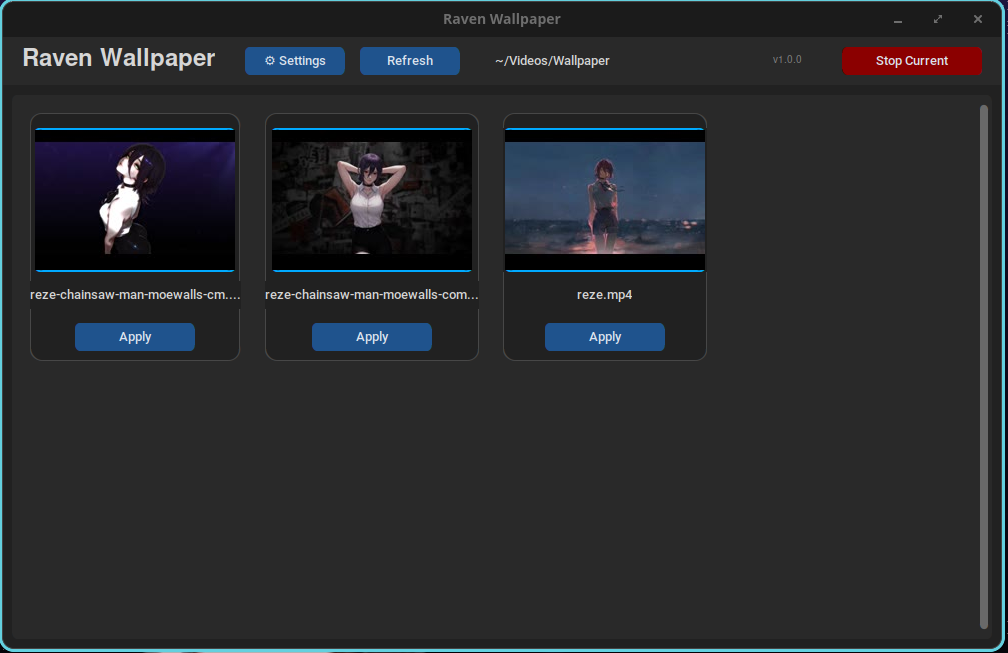Viewport: 1008px width, 653px height.
Task: Open the Settings panel
Action: (294, 61)
